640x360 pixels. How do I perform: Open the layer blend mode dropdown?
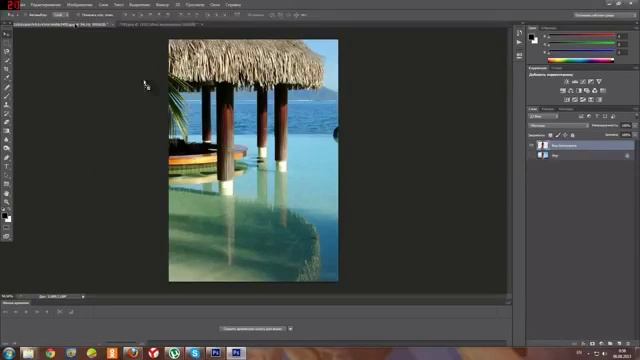pyautogui.click(x=558, y=126)
